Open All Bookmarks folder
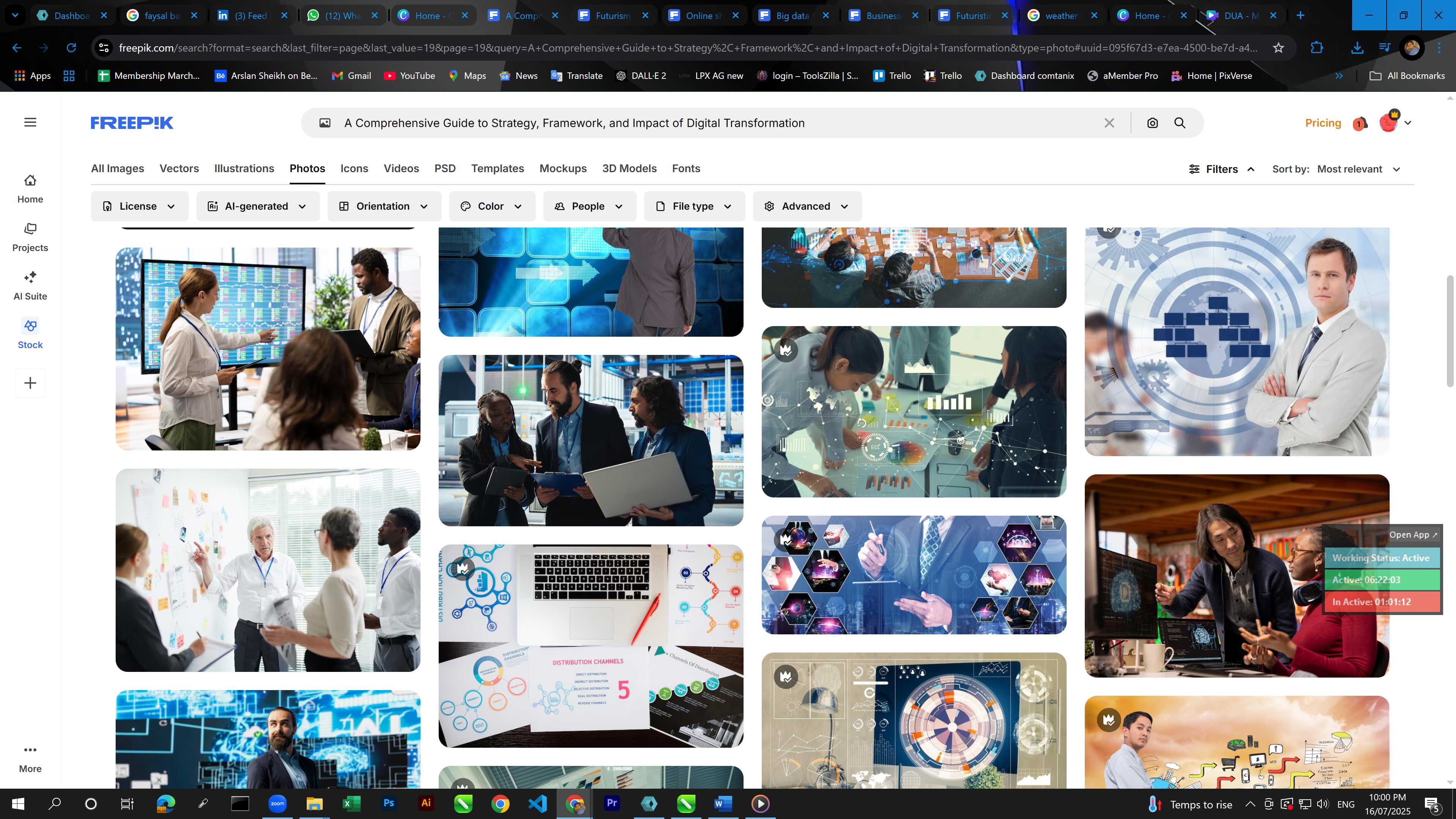This screenshot has width=1456, height=819. (1407, 76)
